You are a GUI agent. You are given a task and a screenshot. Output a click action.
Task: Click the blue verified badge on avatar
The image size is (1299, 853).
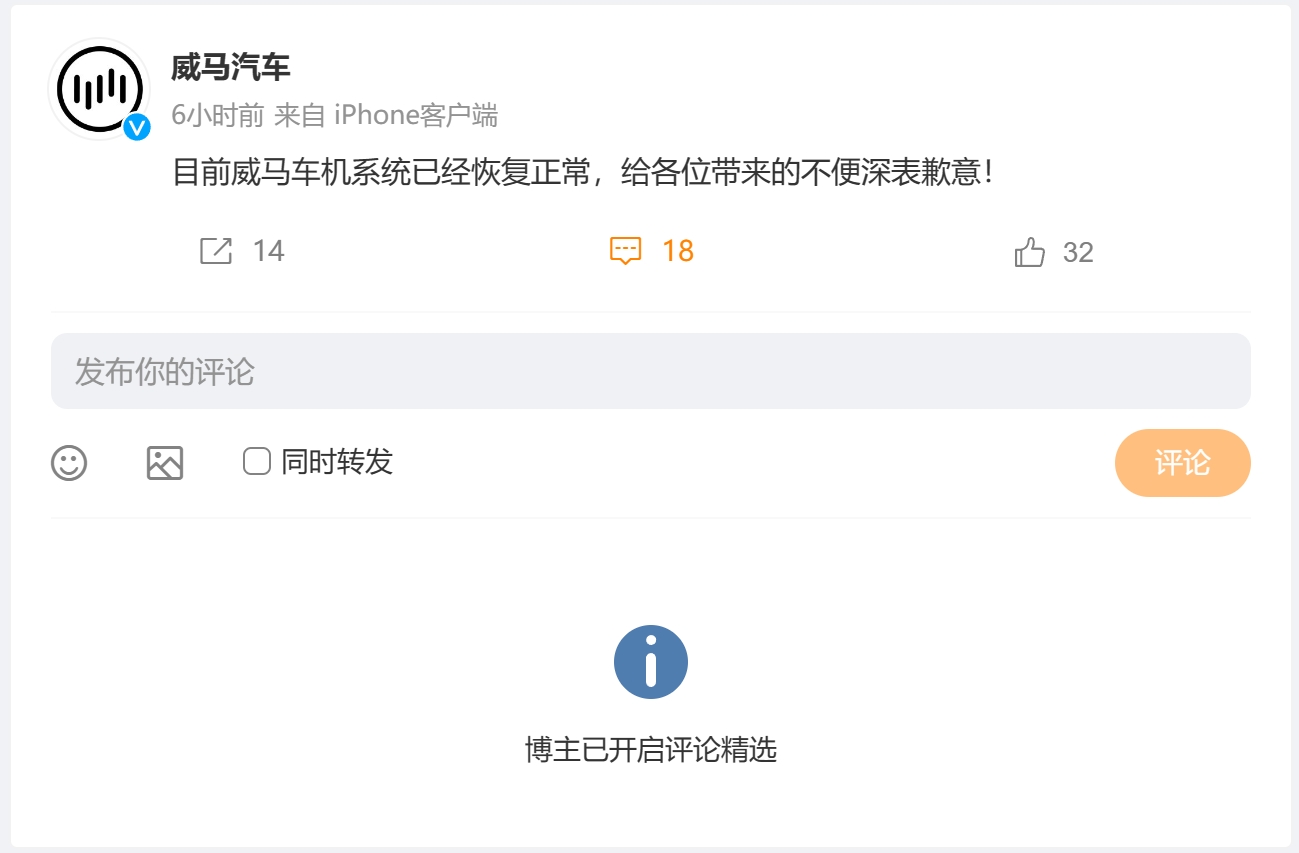137,127
